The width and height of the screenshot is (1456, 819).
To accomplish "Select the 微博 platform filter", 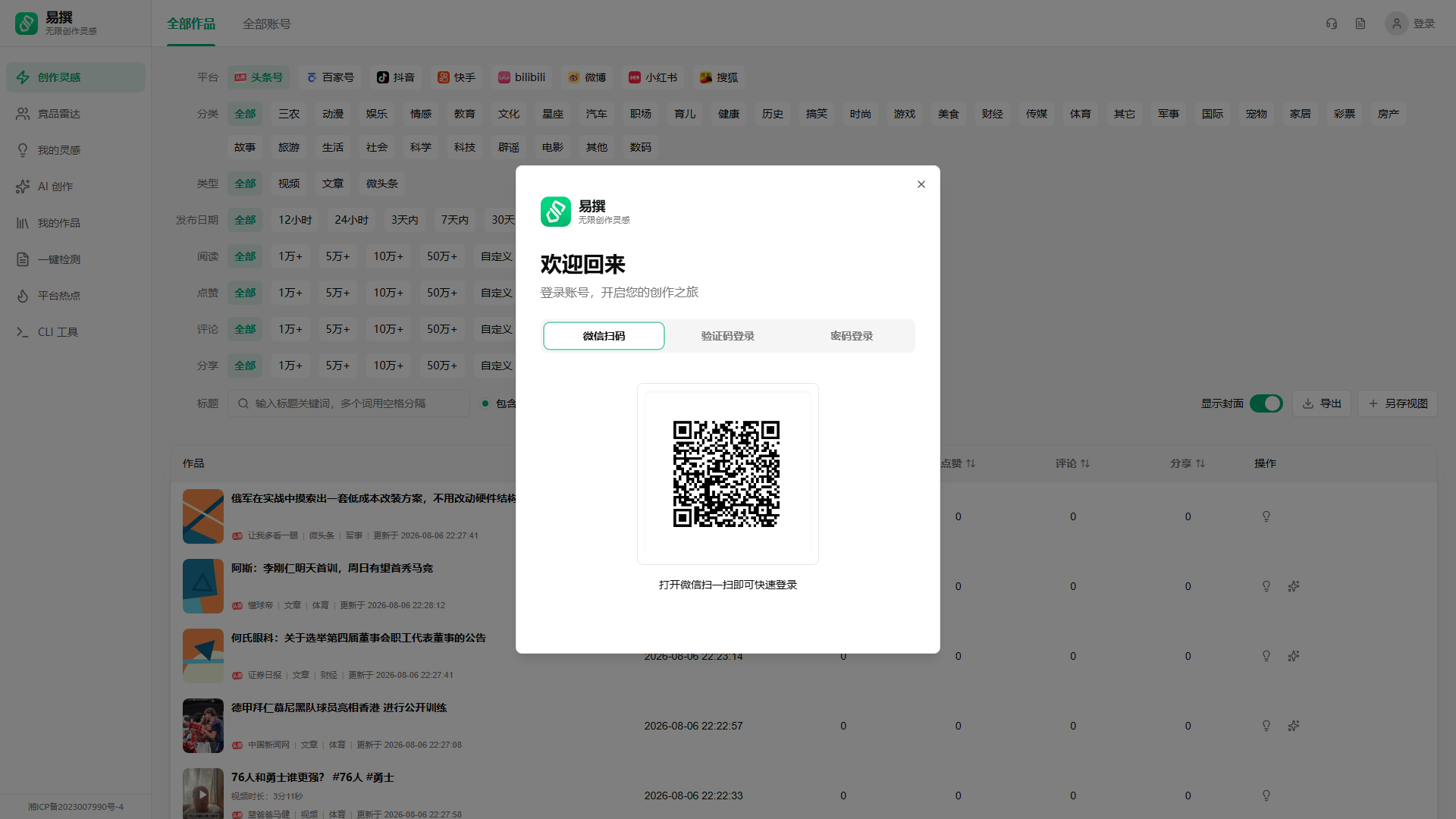I will [587, 77].
